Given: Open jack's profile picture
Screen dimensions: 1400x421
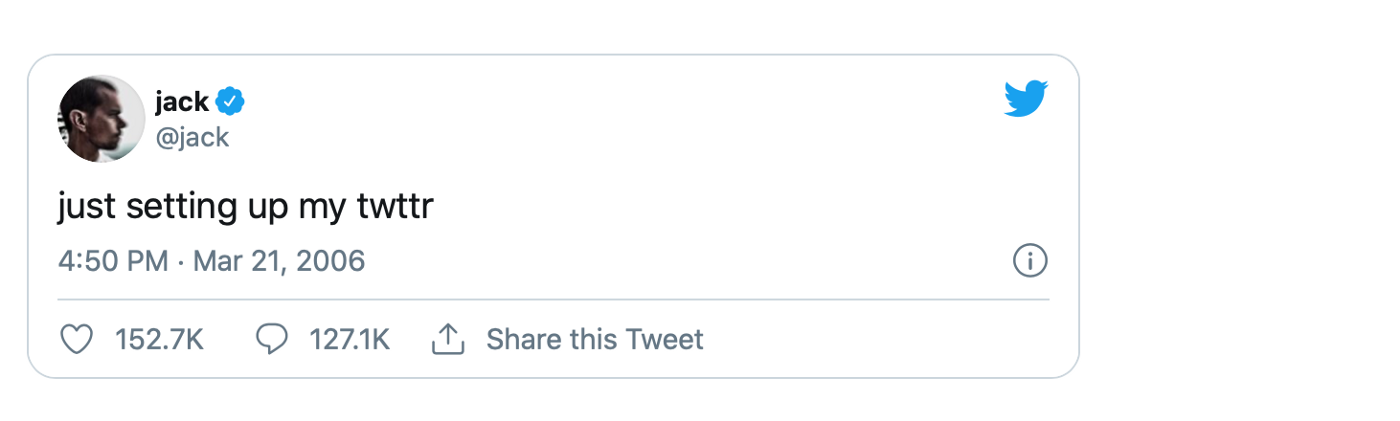Looking at the screenshot, I should (101, 118).
